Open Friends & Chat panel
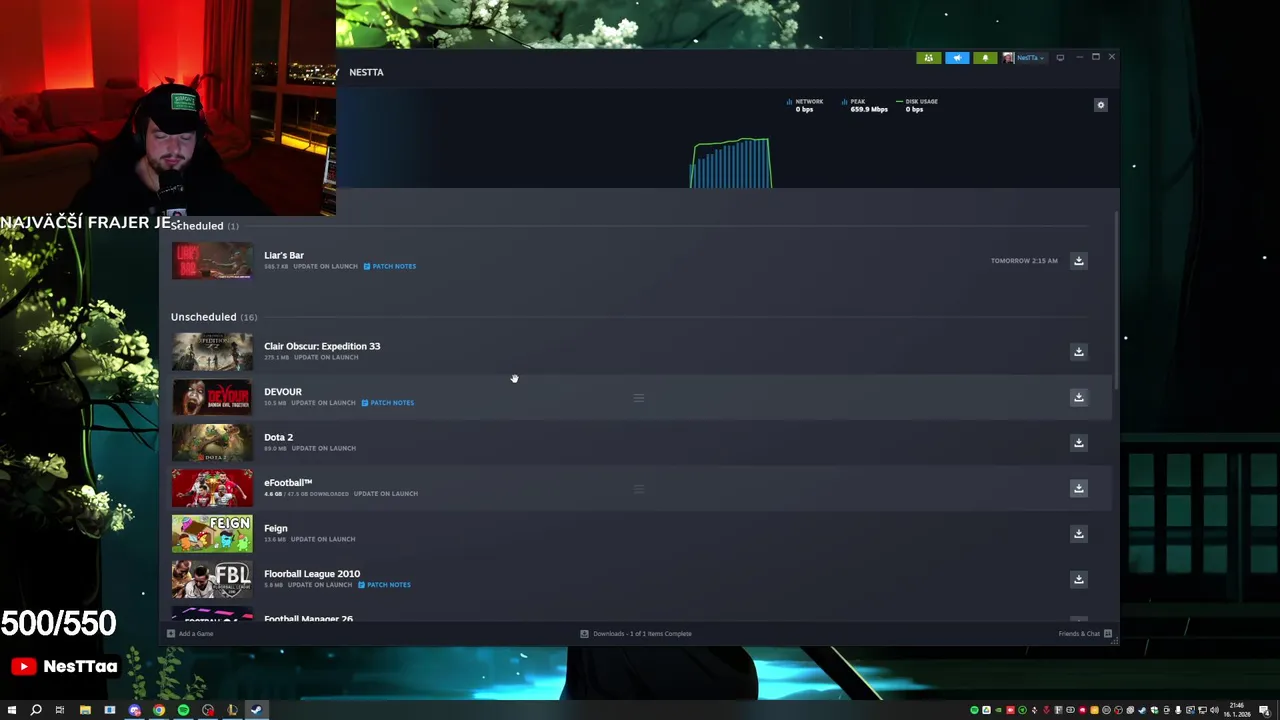The image size is (1280, 720). (x=1085, y=634)
